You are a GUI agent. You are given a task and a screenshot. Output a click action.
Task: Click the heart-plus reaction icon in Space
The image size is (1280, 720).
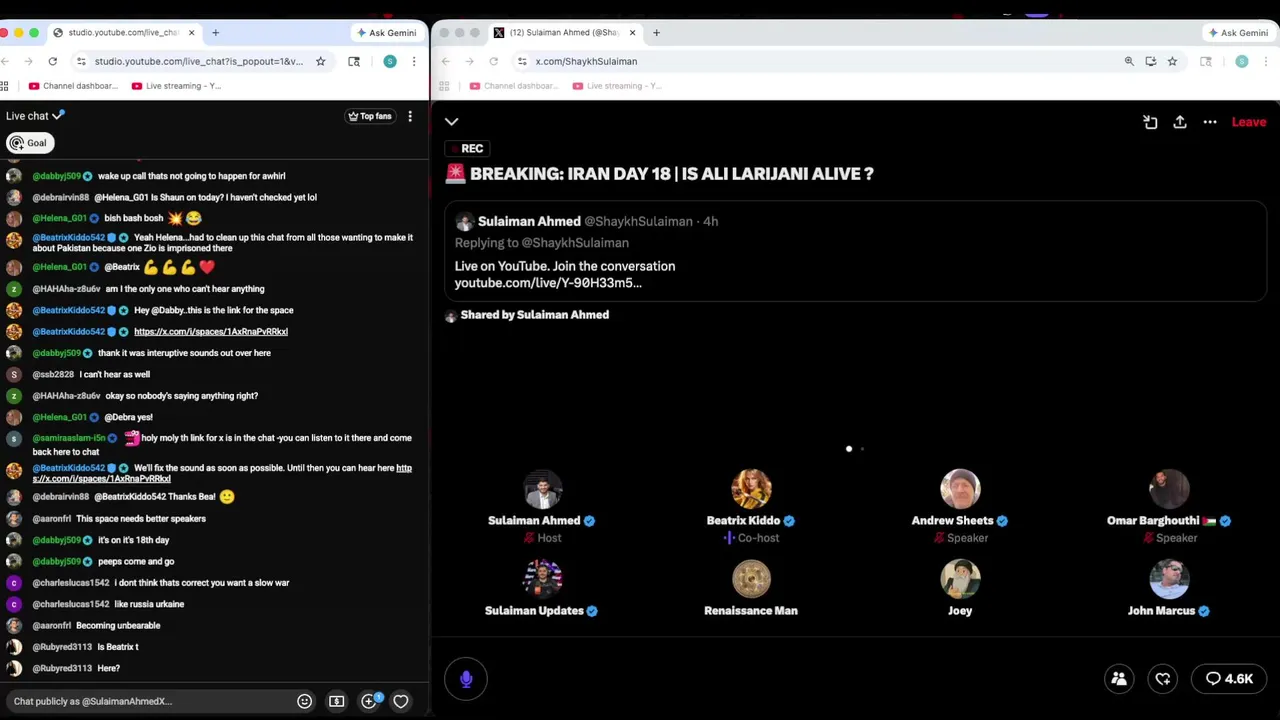click(1163, 679)
